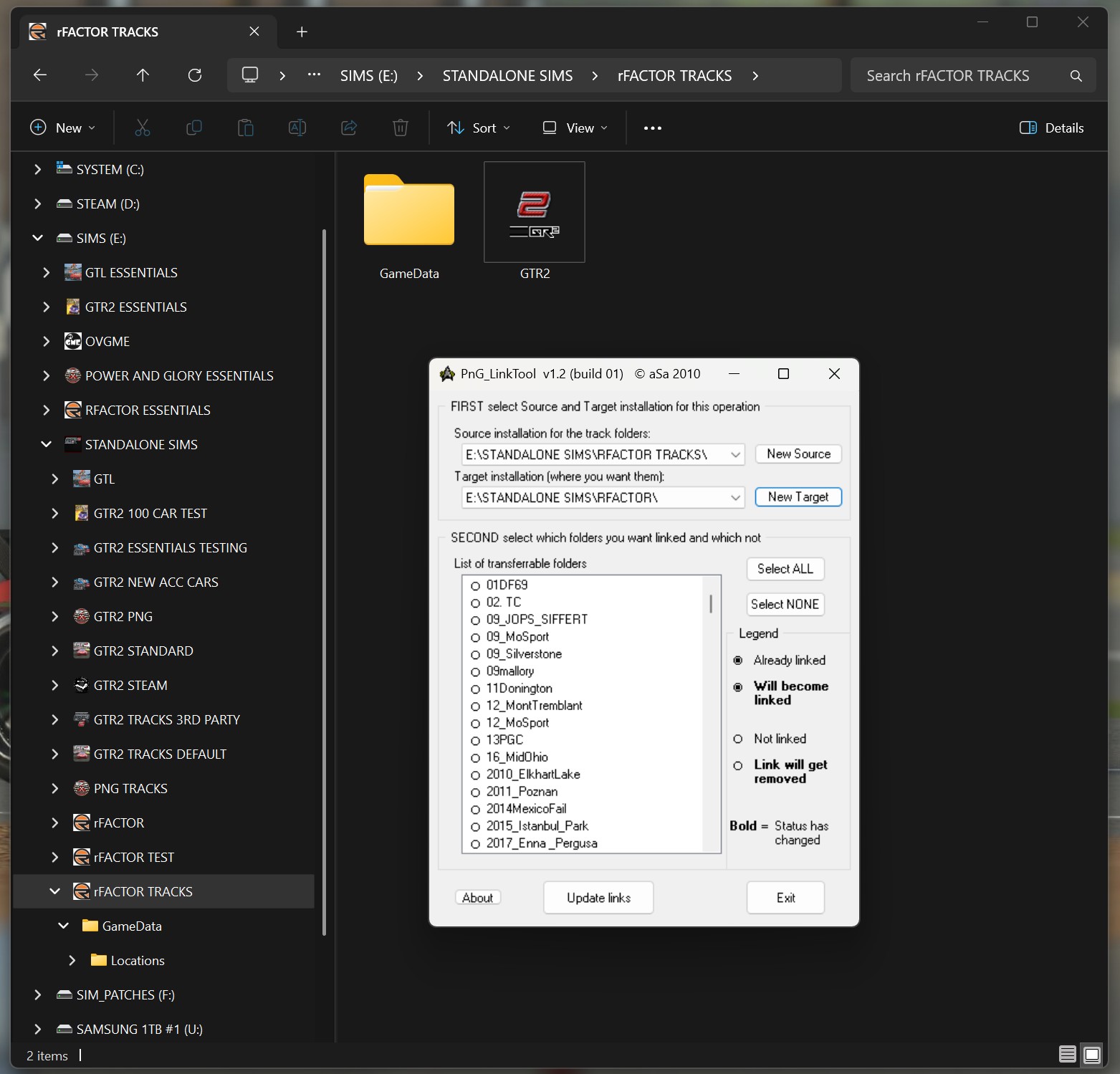Select the GTR2 shortcut icon
Screen dimensions: 1120x1074
coord(535,212)
